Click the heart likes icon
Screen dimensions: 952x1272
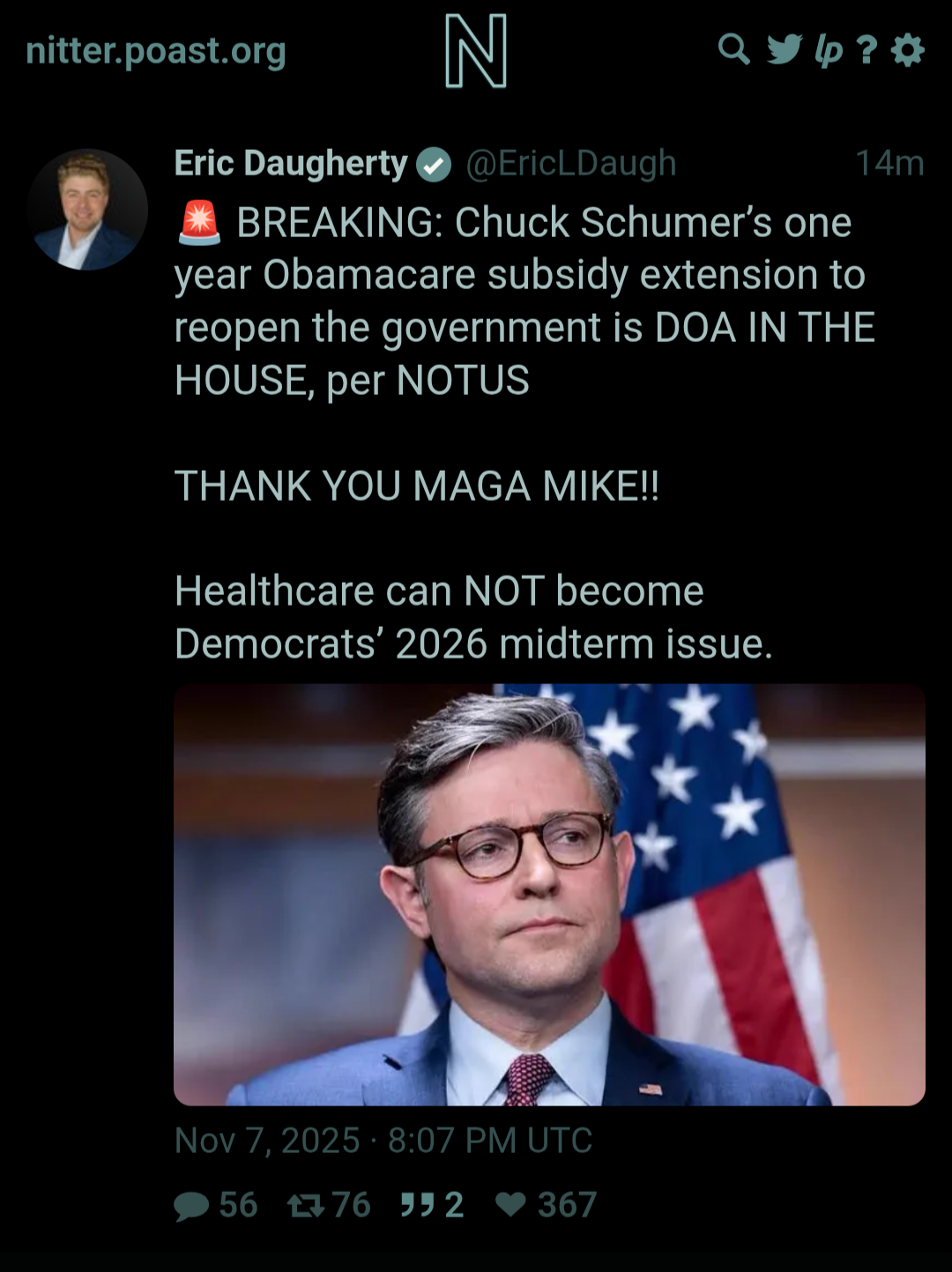coord(511,1204)
